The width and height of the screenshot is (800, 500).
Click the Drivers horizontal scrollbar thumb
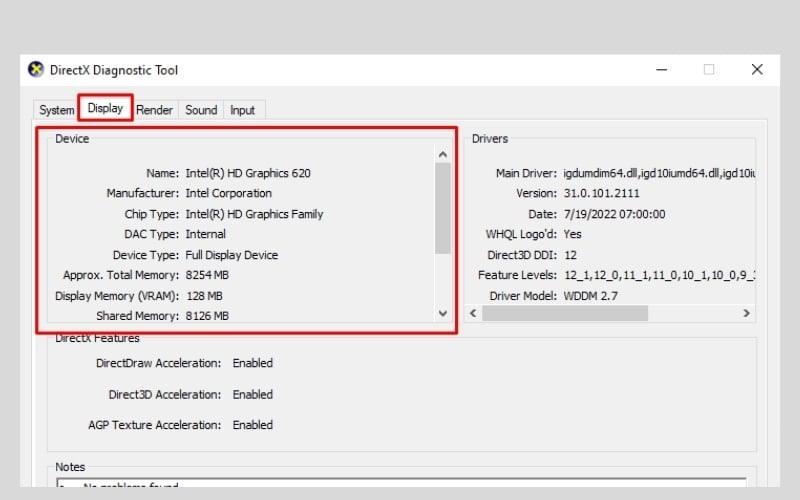pyautogui.click(x=565, y=313)
